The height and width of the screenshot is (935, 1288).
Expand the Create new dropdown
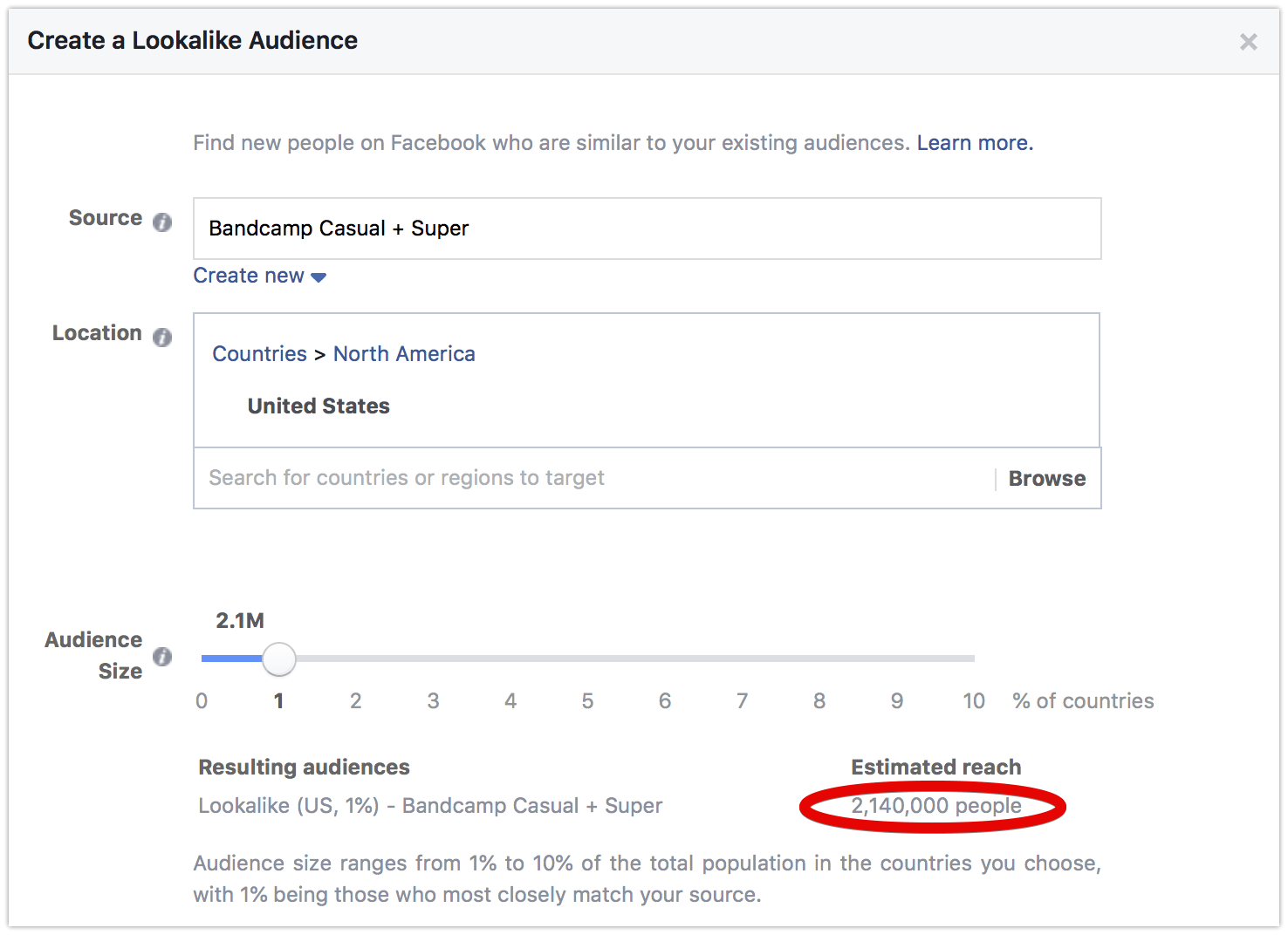[259, 276]
